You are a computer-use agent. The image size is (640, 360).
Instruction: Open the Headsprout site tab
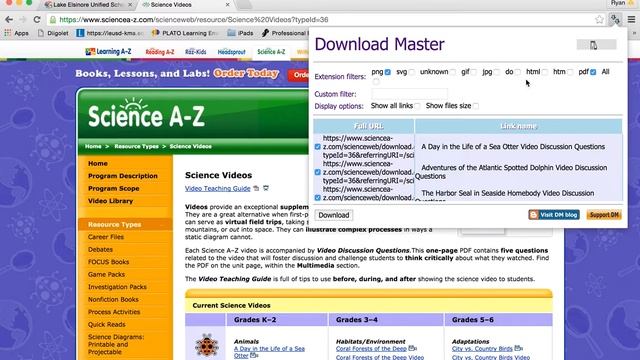click(231, 52)
